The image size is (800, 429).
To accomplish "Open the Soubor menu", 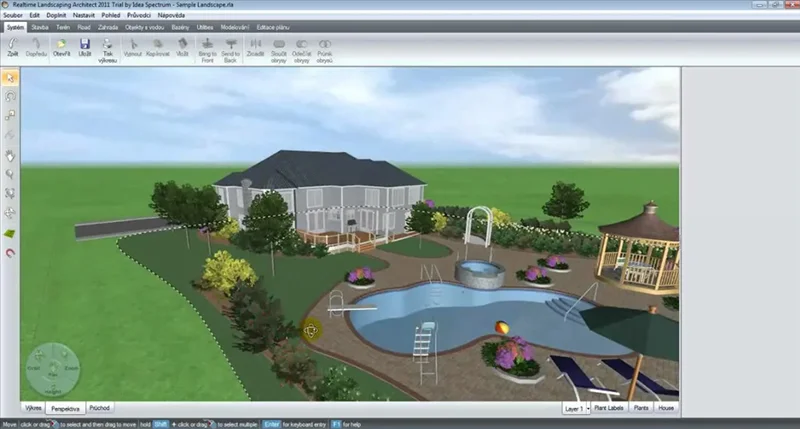I will (x=12, y=16).
